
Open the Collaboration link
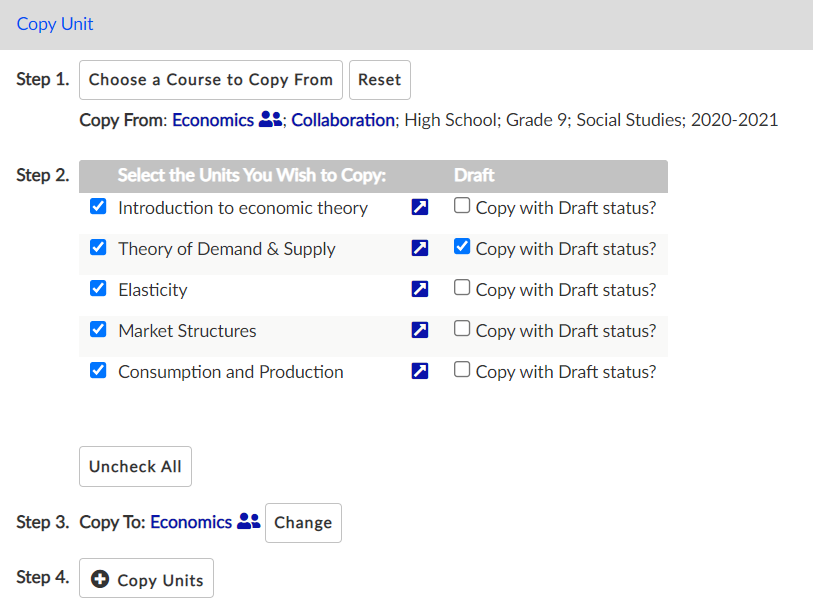343,120
